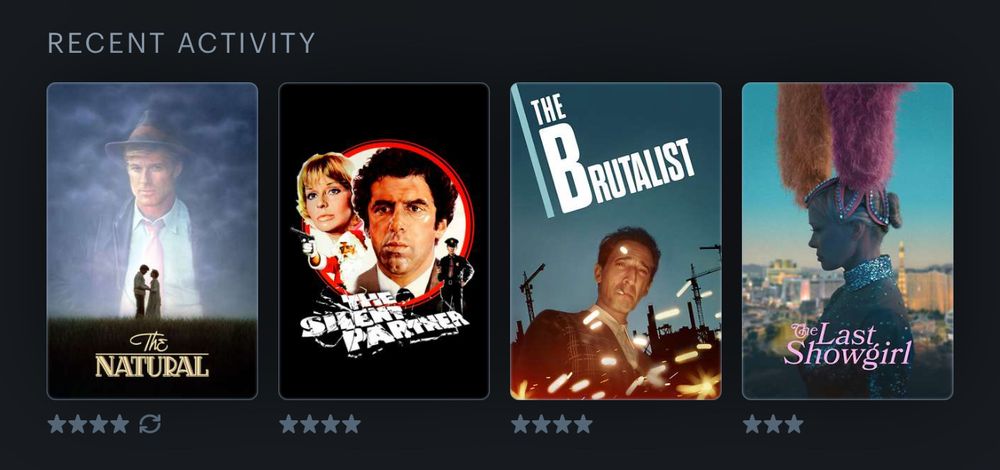Click the last star under The Silent Partner
Screen dimensions: 1000x470
(351, 423)
